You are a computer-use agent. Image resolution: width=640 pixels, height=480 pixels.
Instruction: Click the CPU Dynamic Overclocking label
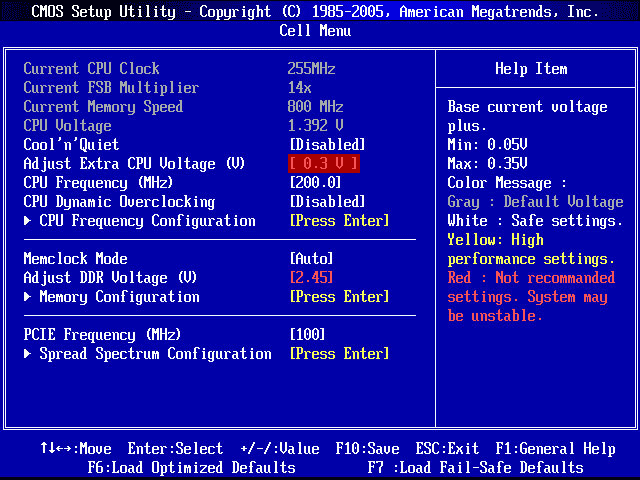pyautogui.click(x=119, y=202)
